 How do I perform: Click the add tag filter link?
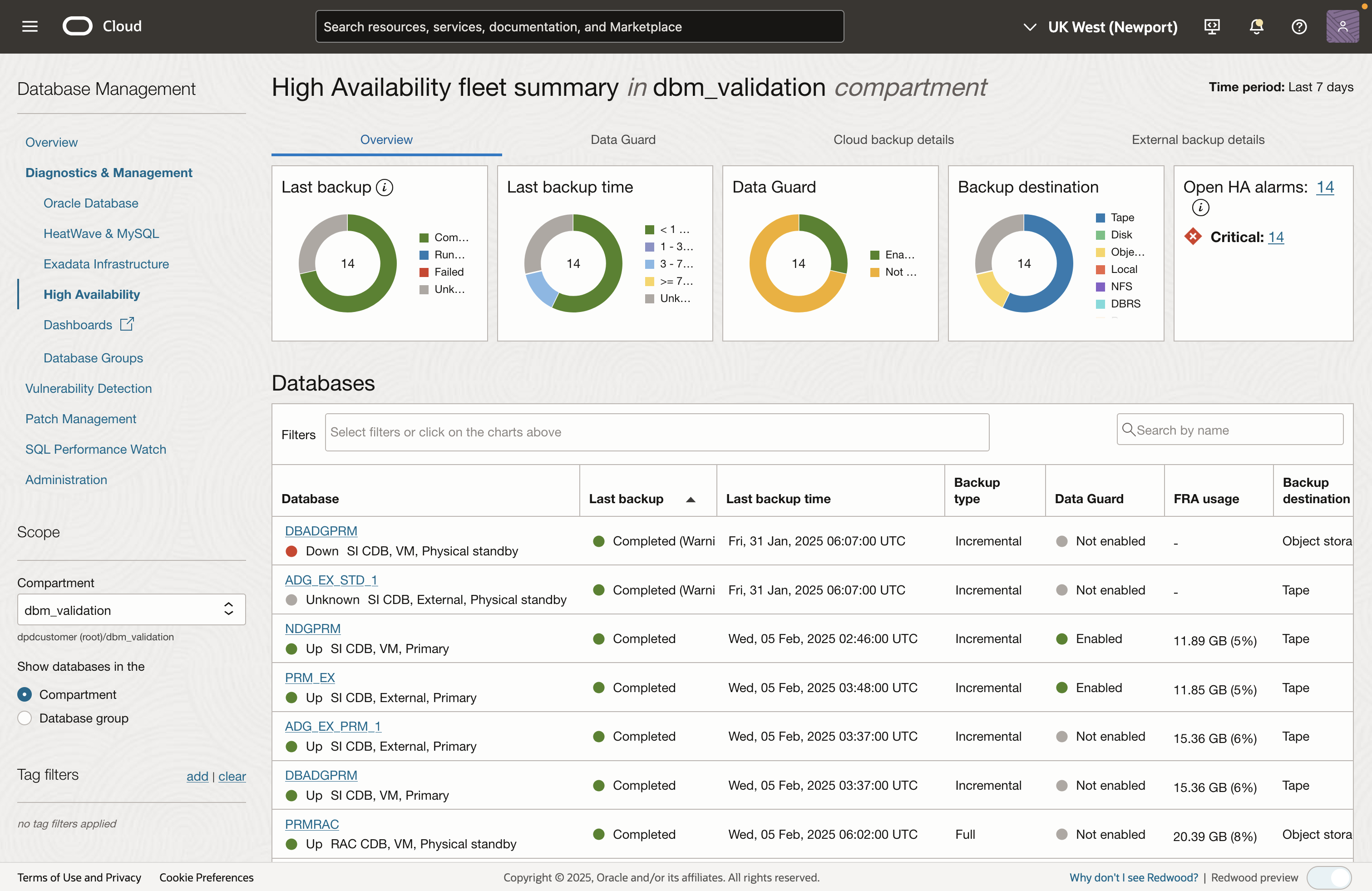point(197,776)
